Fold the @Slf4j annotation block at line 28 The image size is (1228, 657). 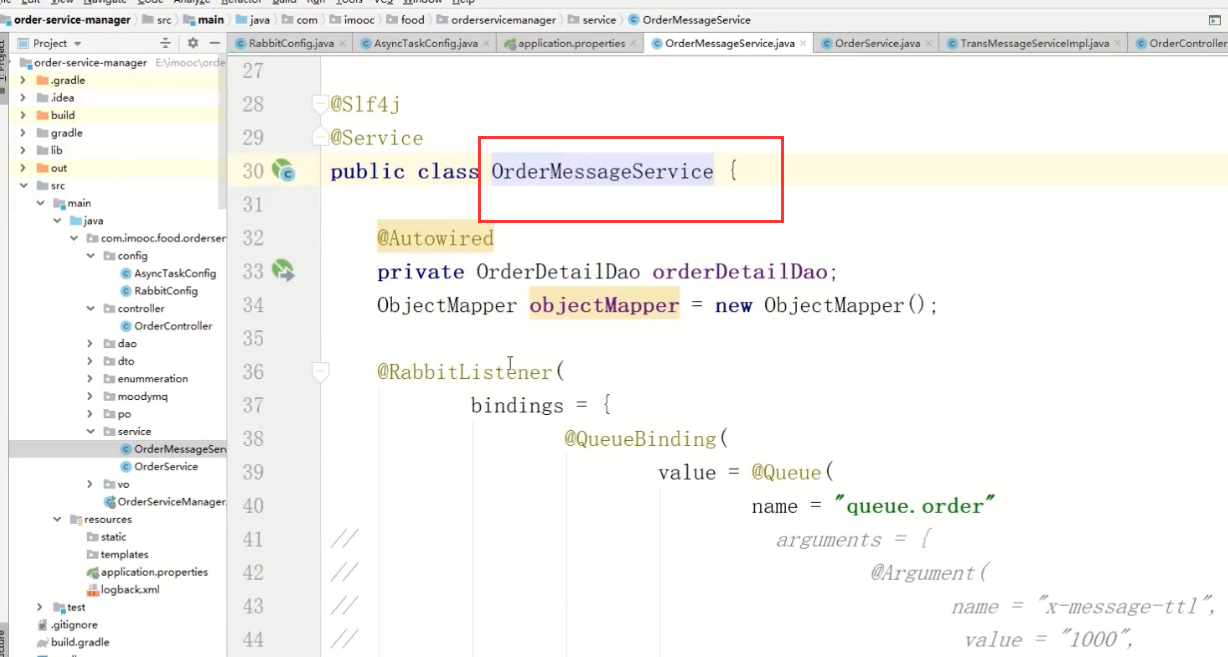pyautogui.click(x=320, y=103)
